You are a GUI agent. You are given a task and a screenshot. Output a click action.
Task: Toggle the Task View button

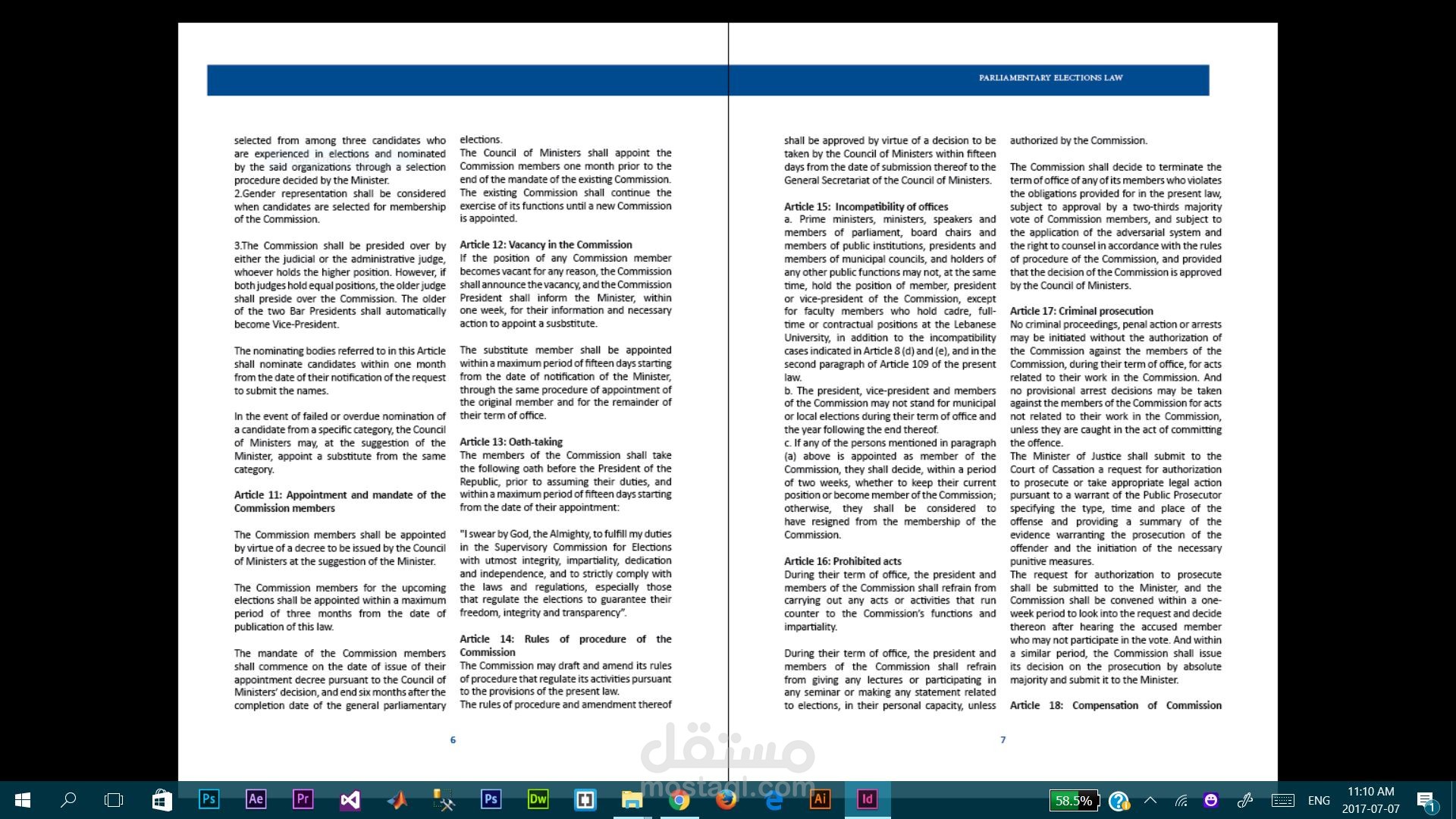(x=114, y=799)
